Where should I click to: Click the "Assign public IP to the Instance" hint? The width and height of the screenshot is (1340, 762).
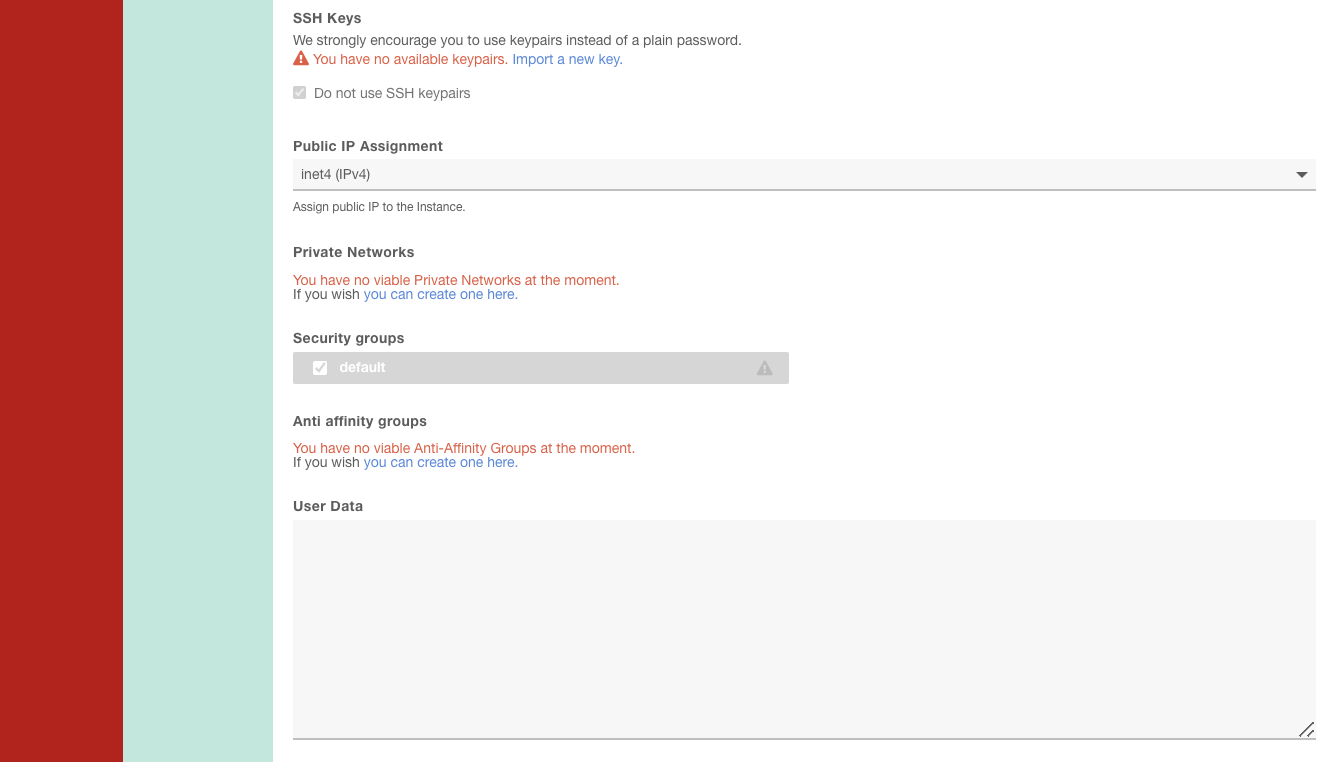pos(379,207)
